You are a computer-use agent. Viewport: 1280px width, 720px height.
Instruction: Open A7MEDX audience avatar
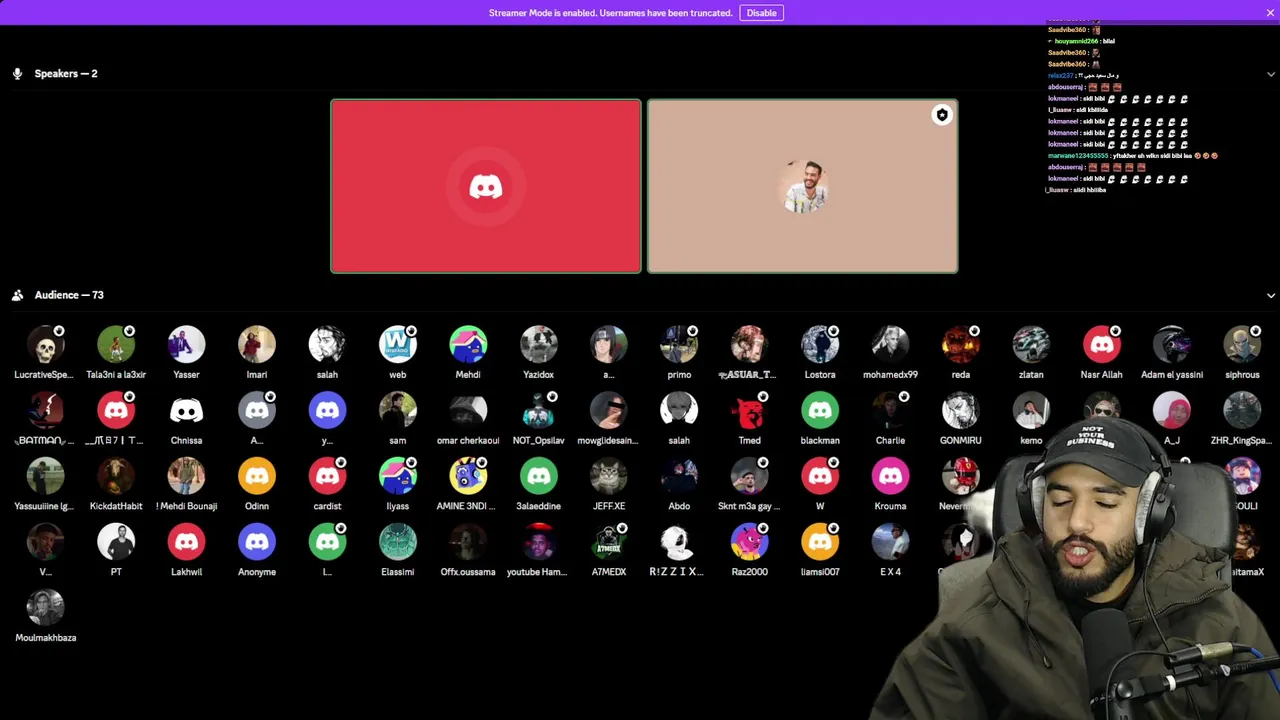point(609,542)
